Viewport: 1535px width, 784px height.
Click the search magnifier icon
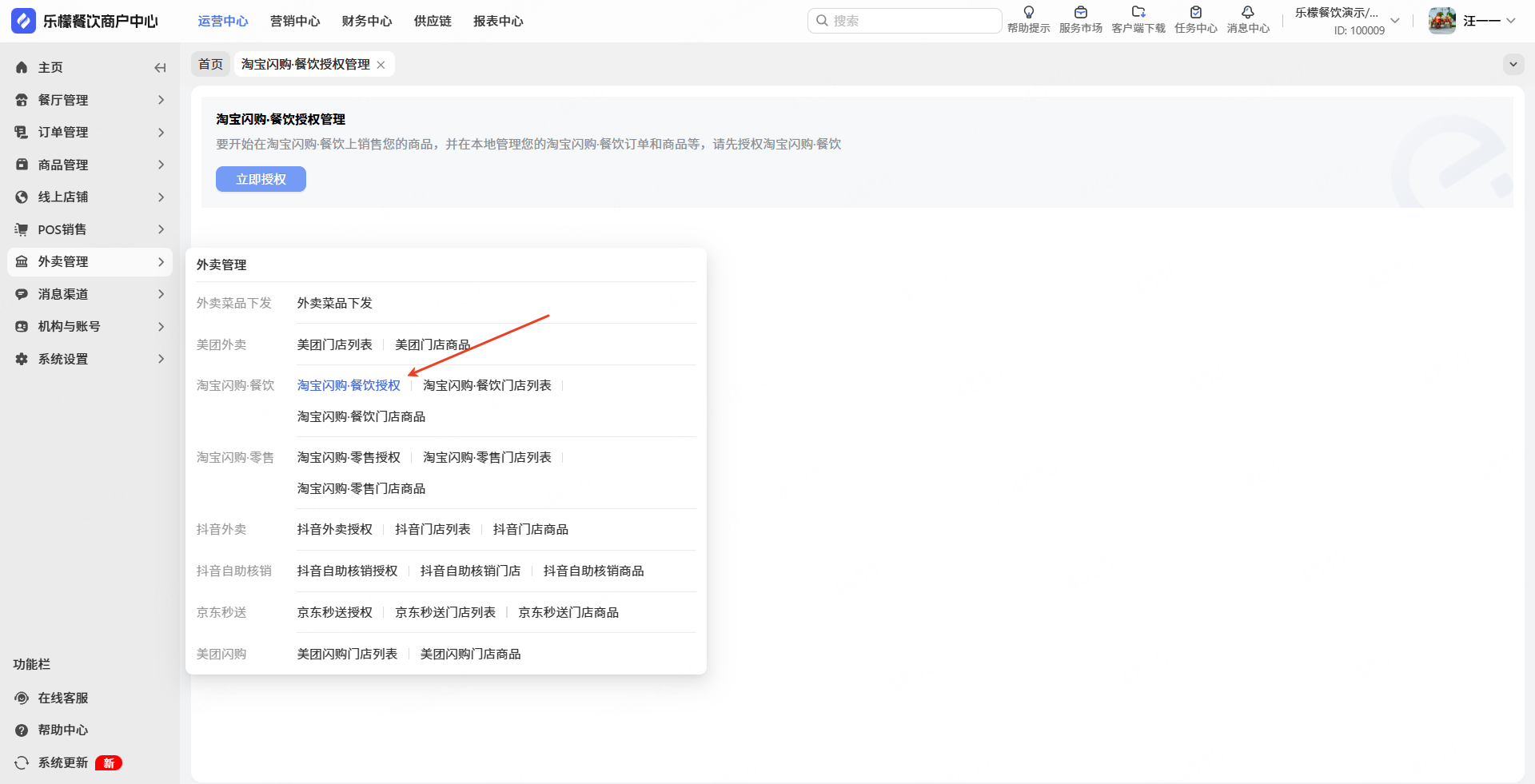(x=822, y=21)
